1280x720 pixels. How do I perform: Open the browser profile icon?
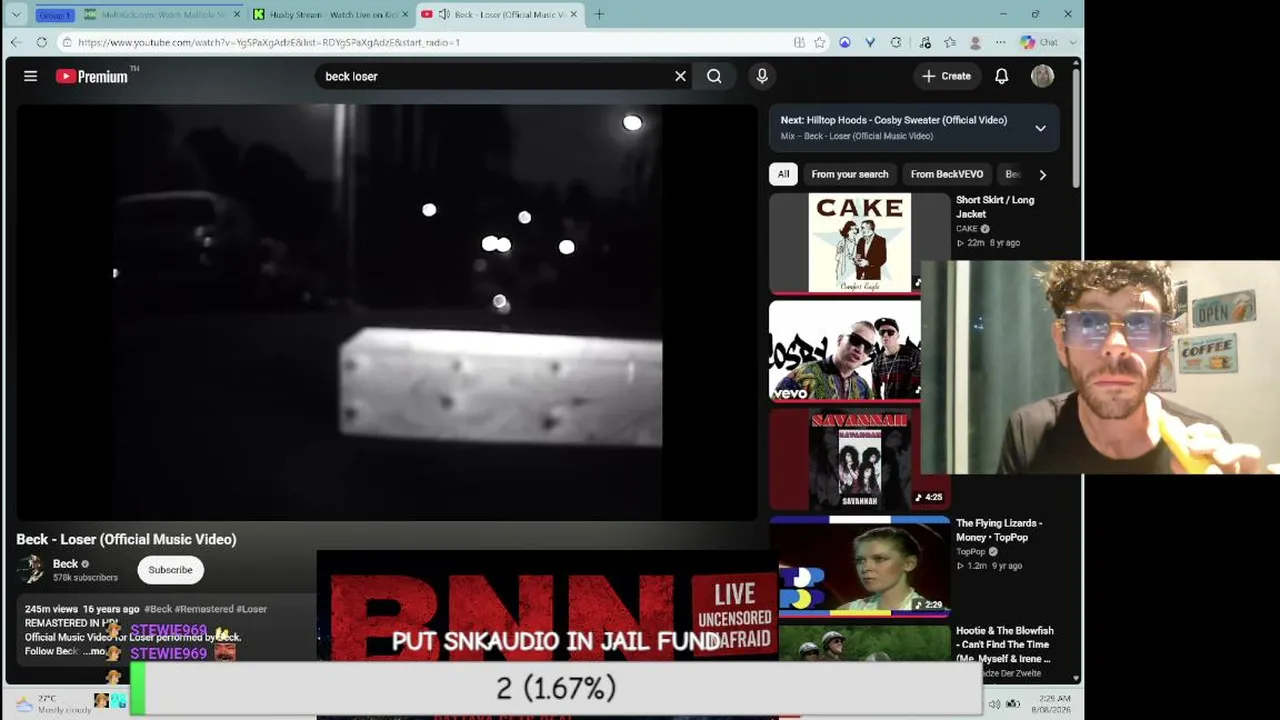(x=975, y=42)
